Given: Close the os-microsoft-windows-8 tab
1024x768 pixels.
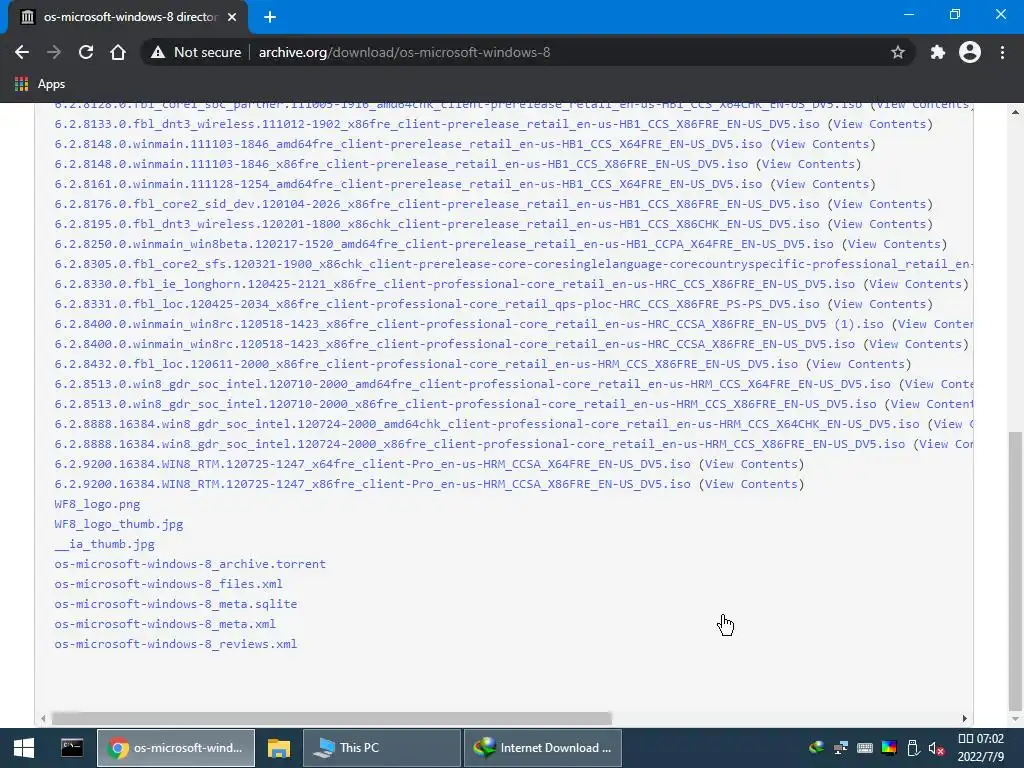Looking at the screenshot, I should point(232,17).
